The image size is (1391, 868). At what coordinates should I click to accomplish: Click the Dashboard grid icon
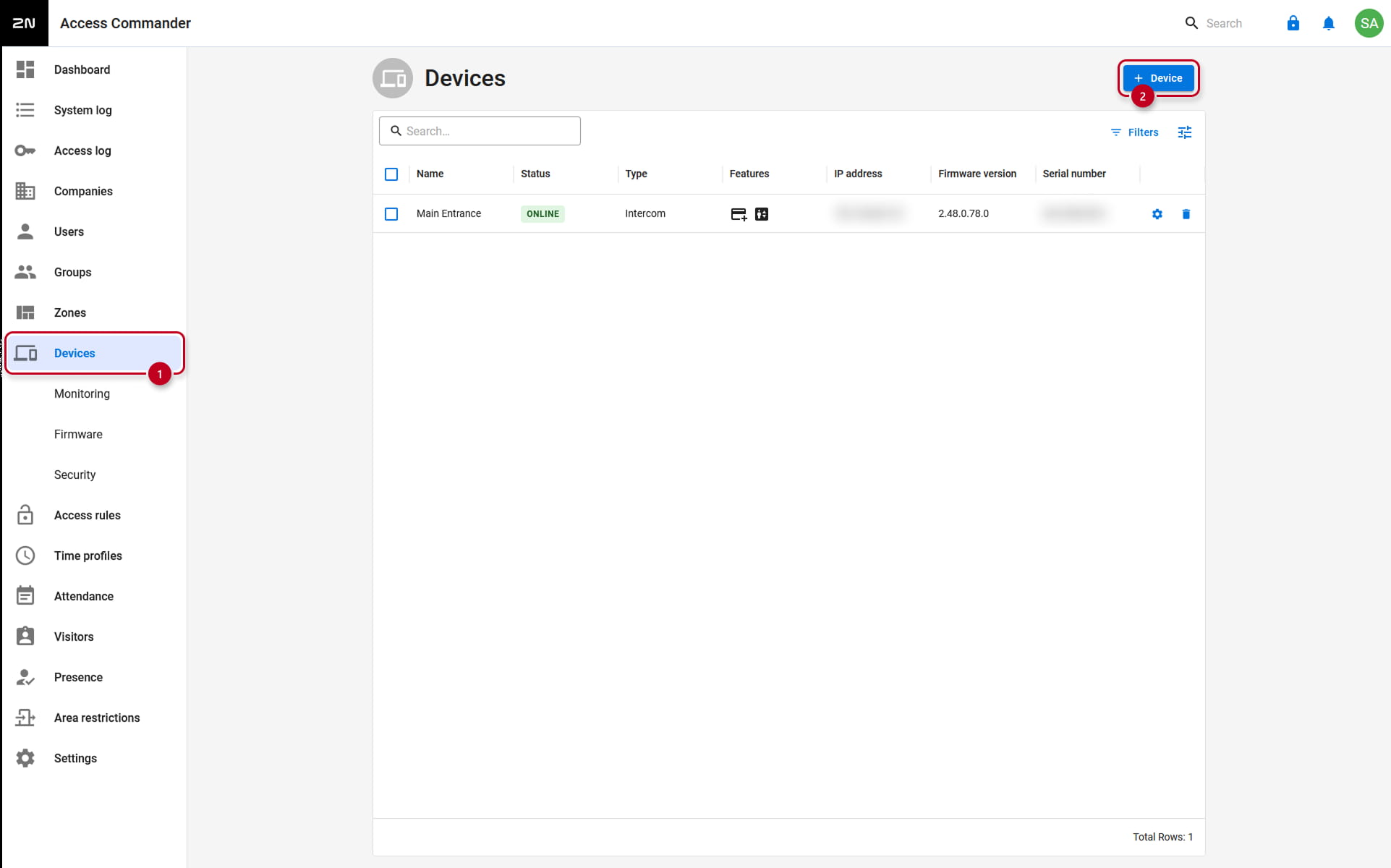coord(25,69)
